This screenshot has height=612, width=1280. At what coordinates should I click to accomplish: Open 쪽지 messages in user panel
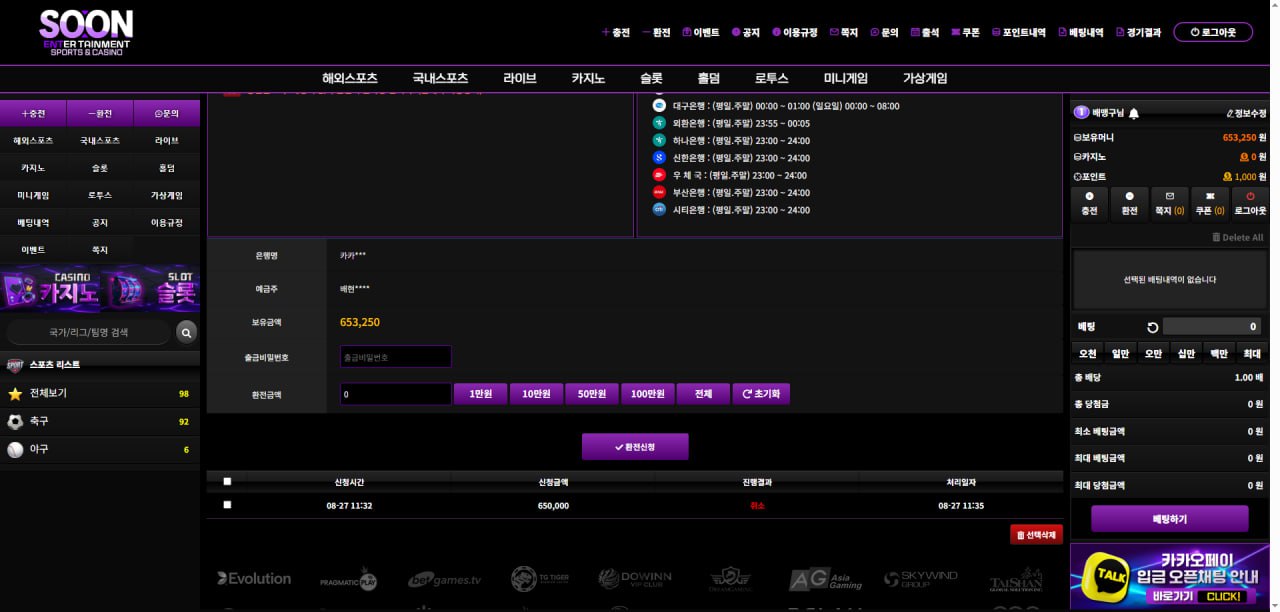click(1169, 203)
